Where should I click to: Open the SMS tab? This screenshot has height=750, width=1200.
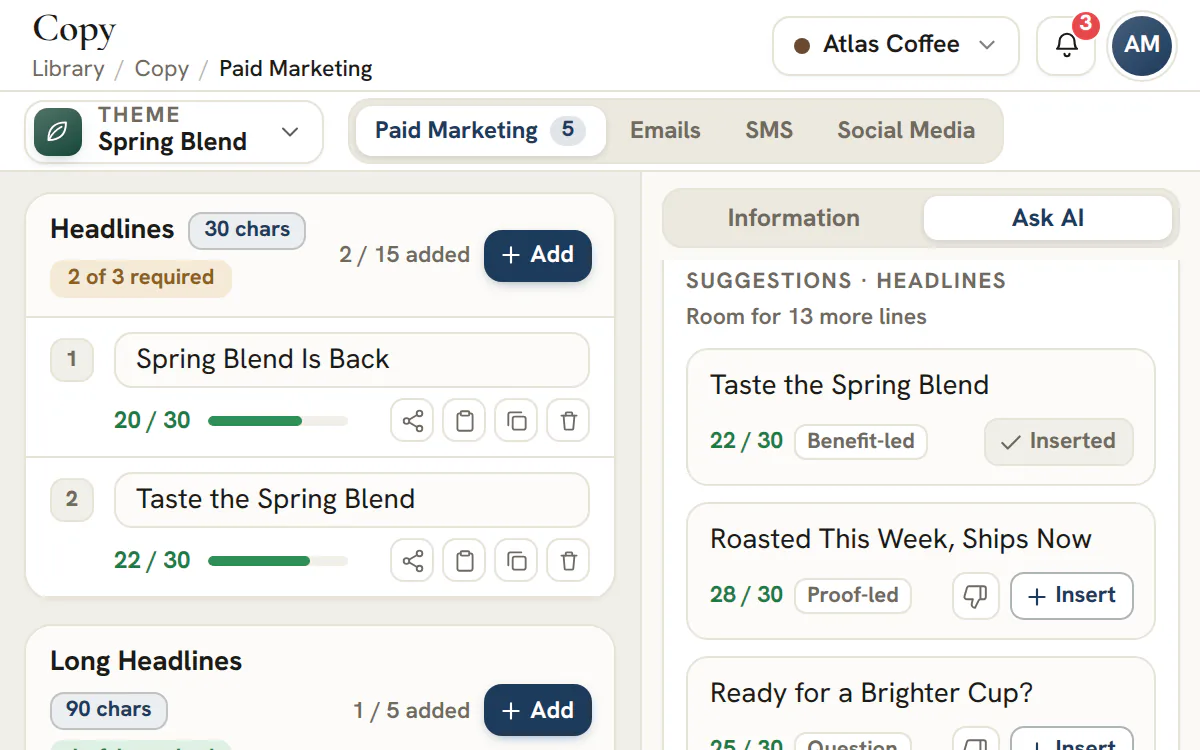pyautogui.click(x=769, y=131)
